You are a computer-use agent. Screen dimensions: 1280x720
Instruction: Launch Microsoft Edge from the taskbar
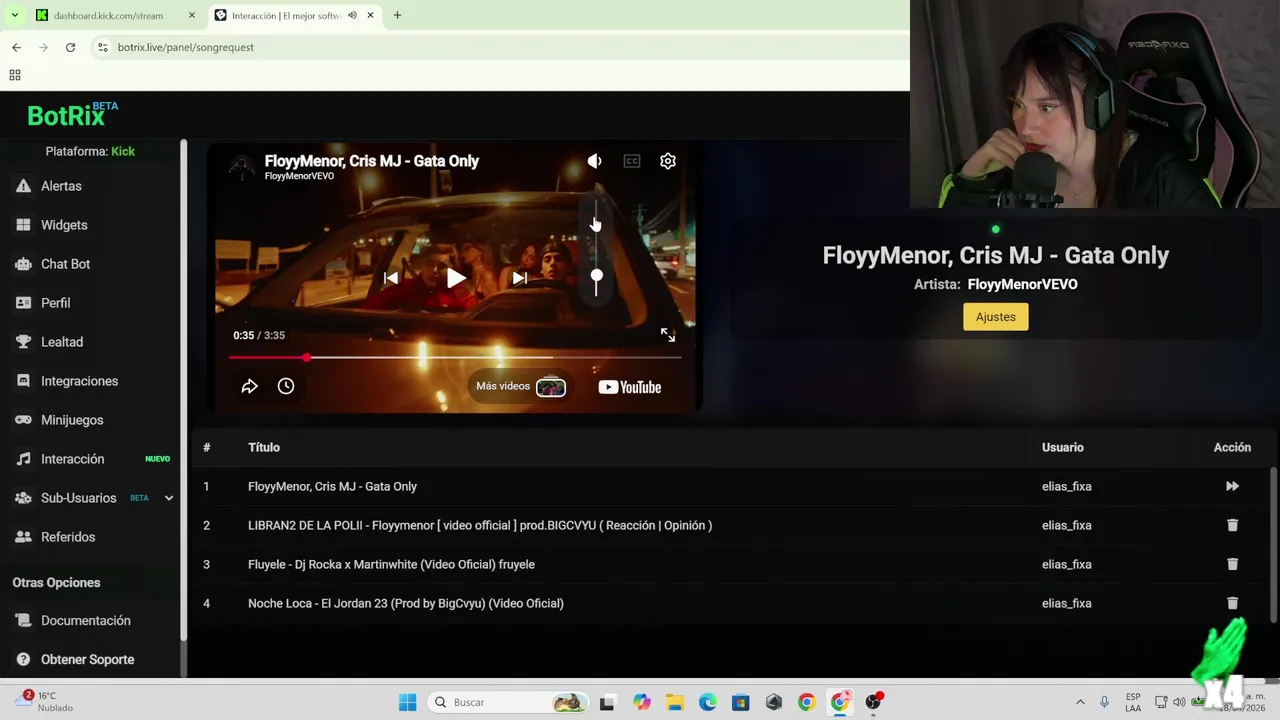[x=707, y=702]
